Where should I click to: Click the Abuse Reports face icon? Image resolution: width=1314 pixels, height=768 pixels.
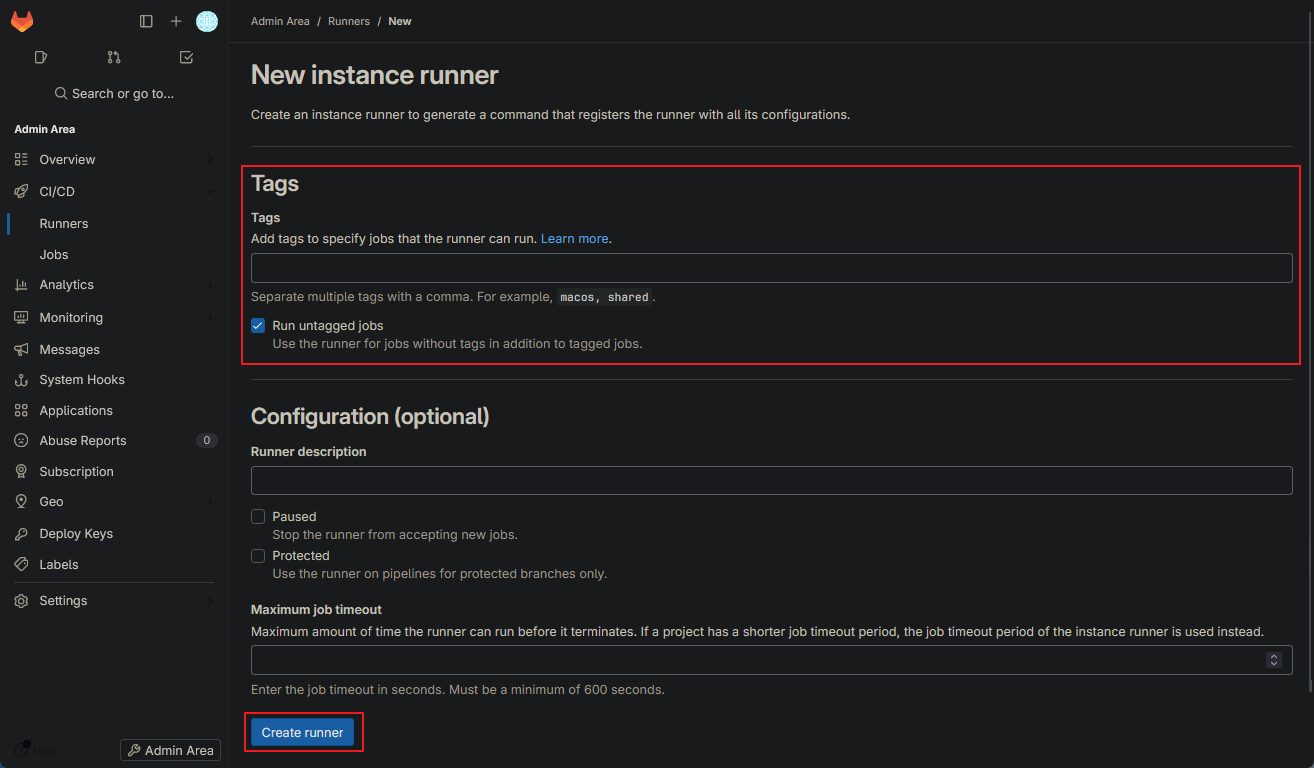tap(21, 441)
